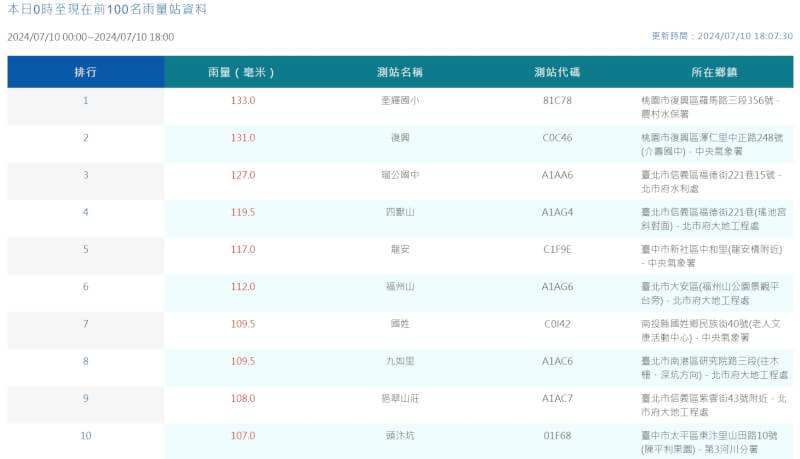
Task: Click the address in the A1AC7 row
Action: click(x=714, y=405)
